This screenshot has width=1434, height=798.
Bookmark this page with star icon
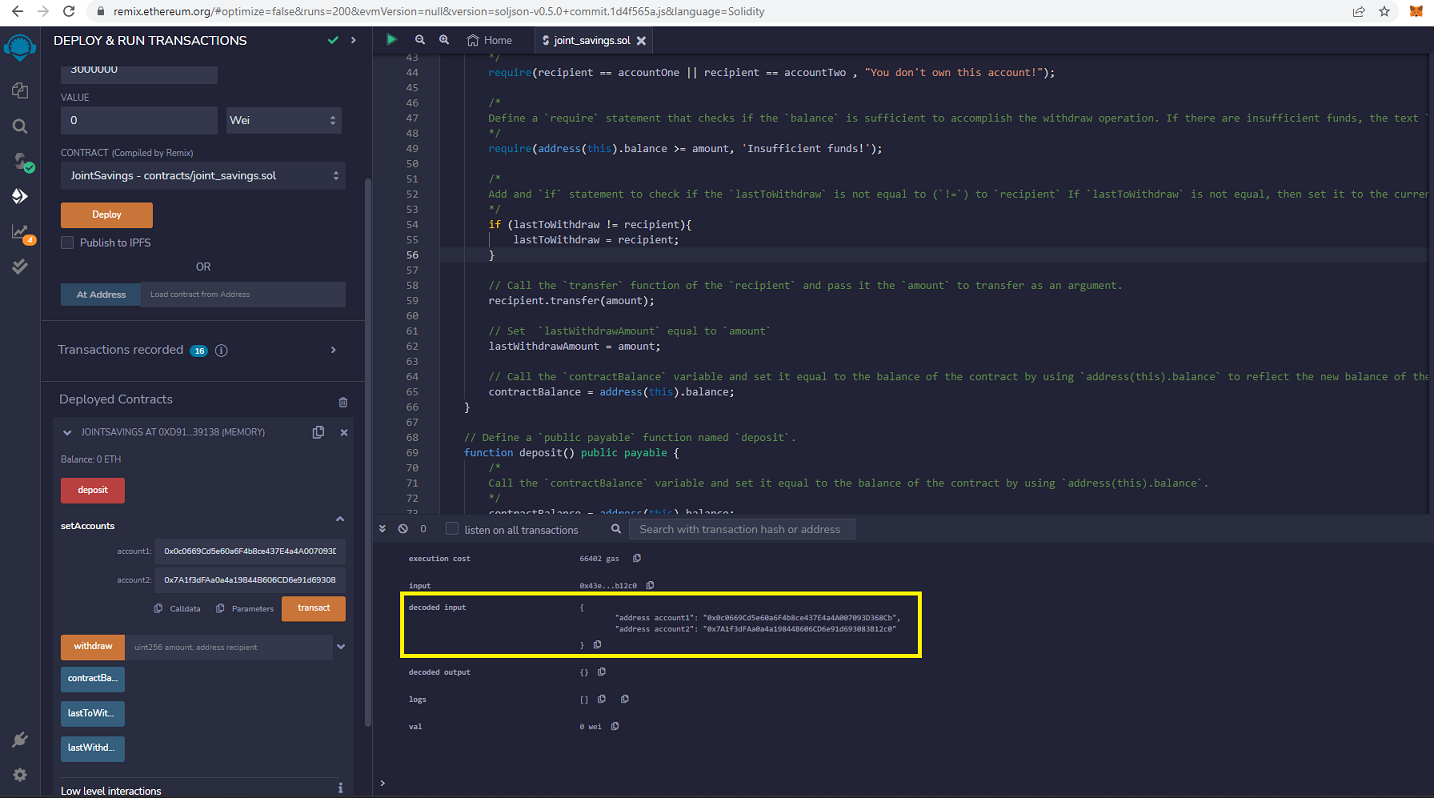click(x=1384, y=12)
